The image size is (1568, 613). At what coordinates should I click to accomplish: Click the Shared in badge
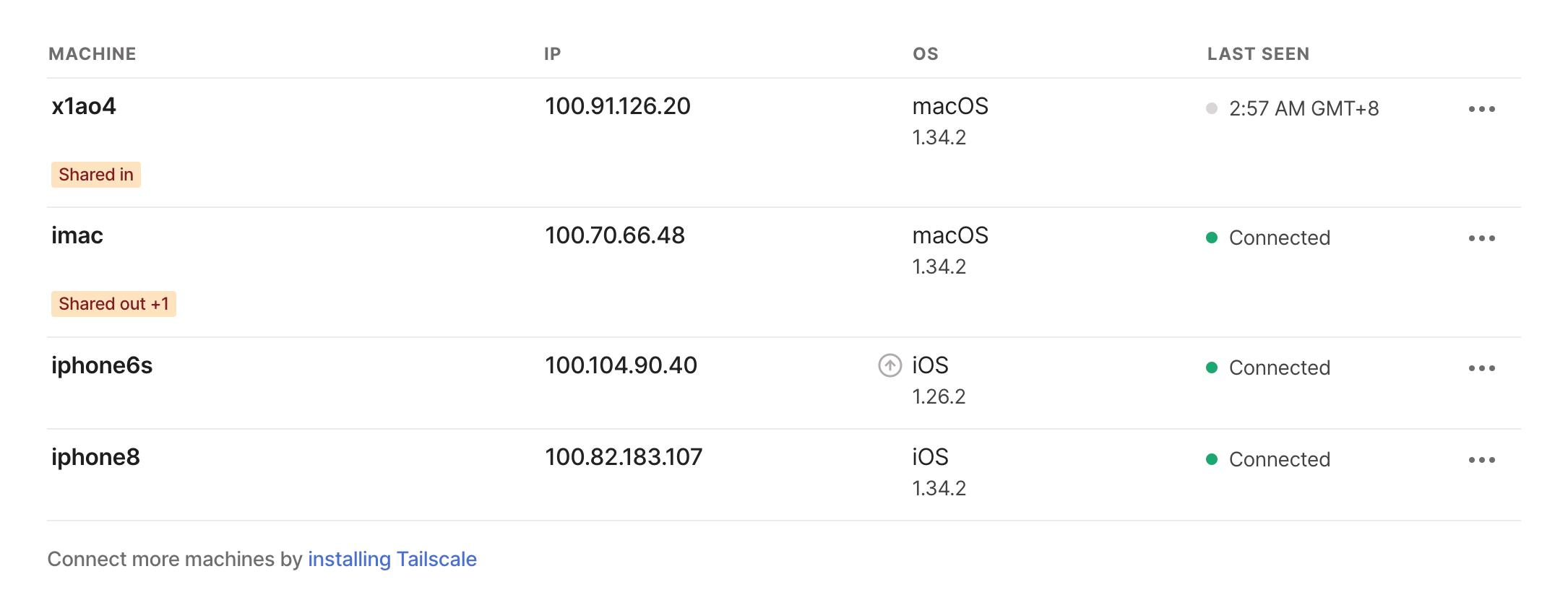point(96,175)
